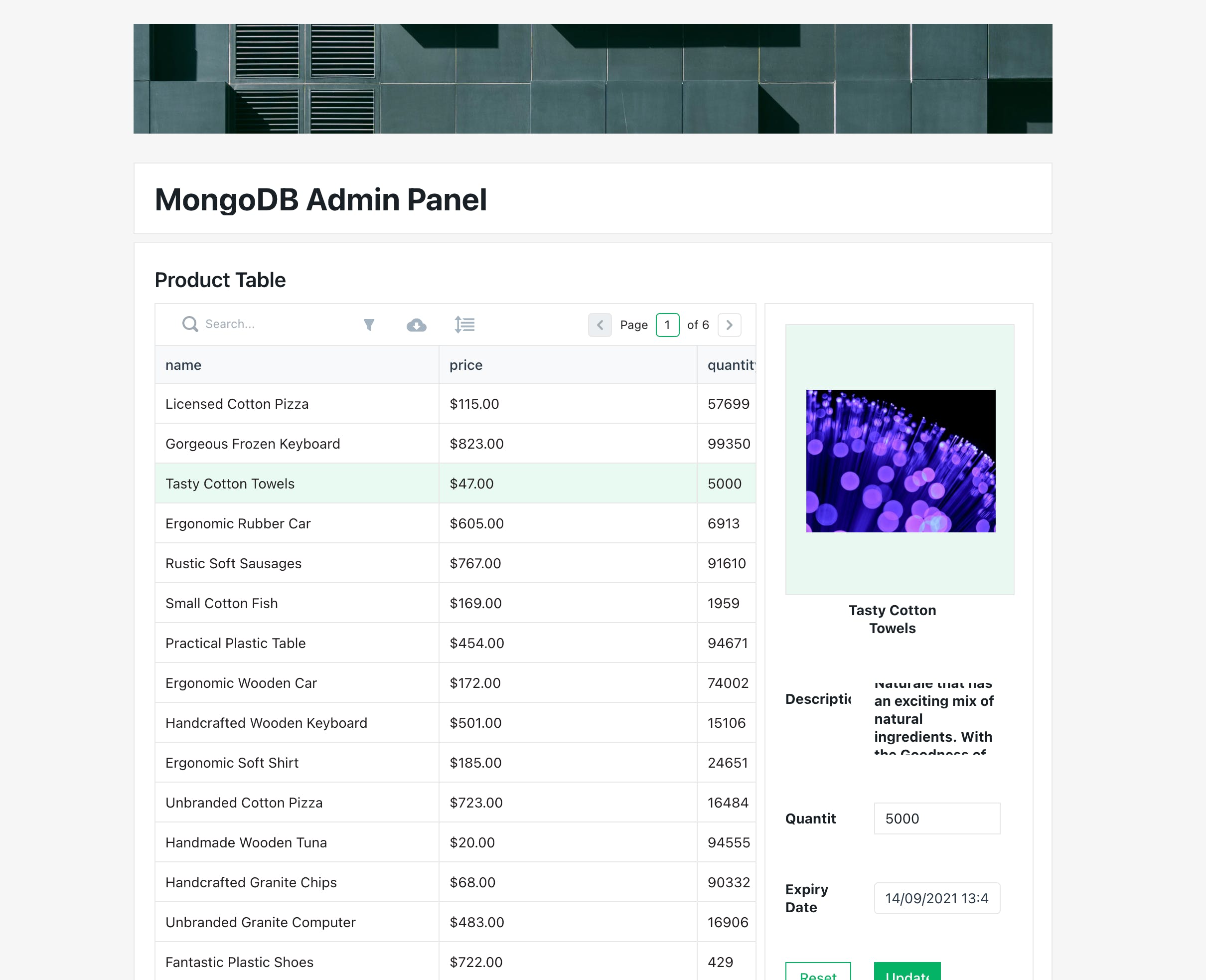This screenshot has height=980, width=1206.
Task: Go to next page arrow
Action: coord(729,325)
